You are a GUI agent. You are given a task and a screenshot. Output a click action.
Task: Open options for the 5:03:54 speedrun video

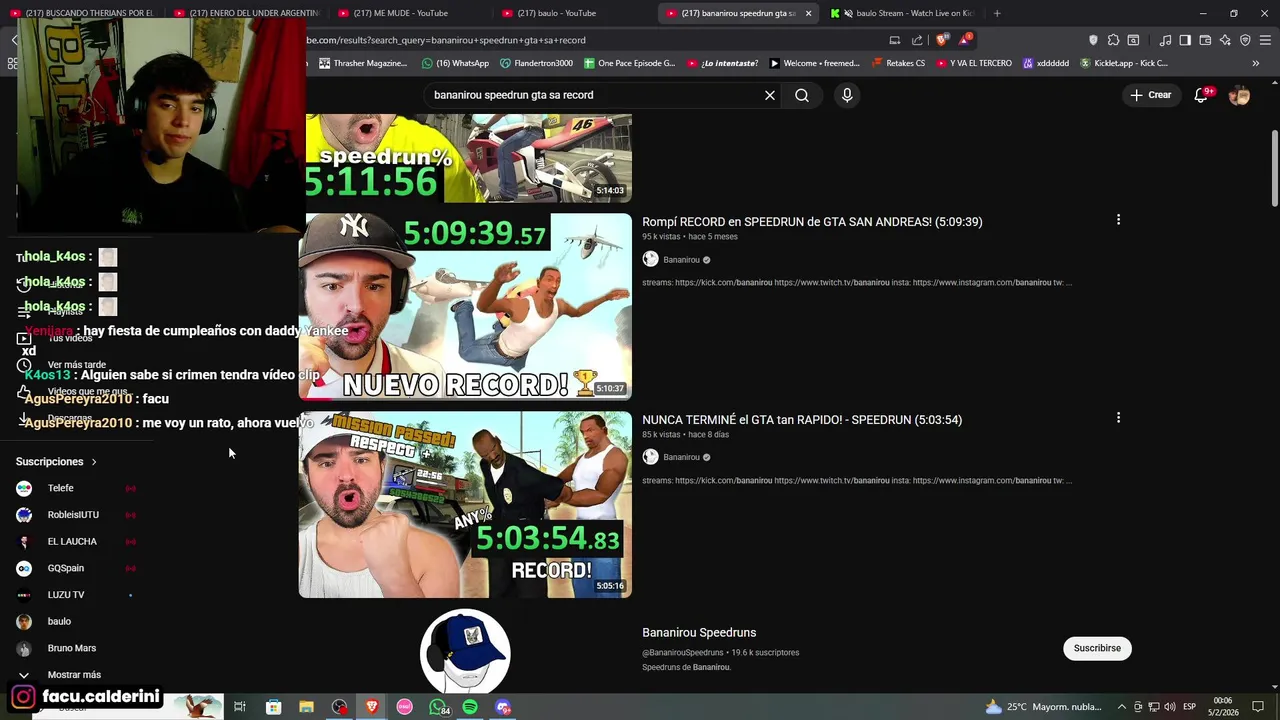[1118, 418]
